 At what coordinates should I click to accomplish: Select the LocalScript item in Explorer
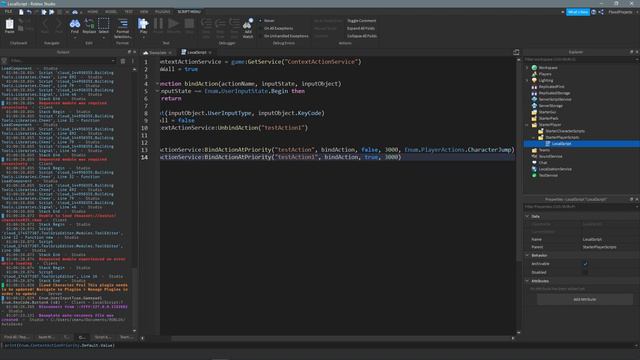tap(561, 144)
